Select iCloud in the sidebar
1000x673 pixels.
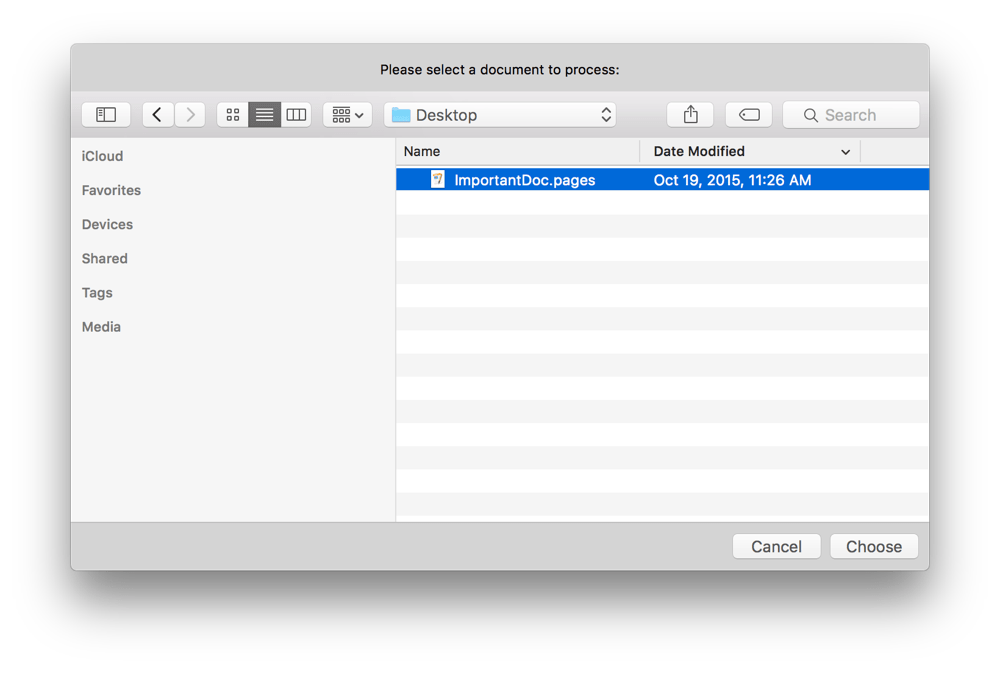point(103,156)
